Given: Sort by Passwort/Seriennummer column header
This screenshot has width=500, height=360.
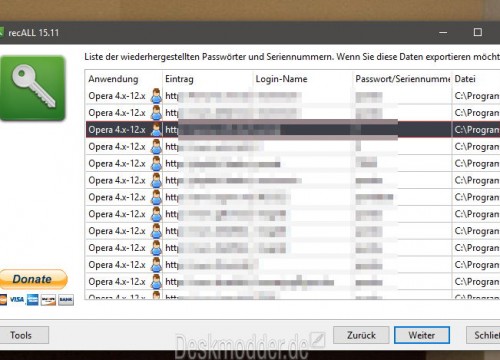Looking at the screenshot, I should point(402,79).
